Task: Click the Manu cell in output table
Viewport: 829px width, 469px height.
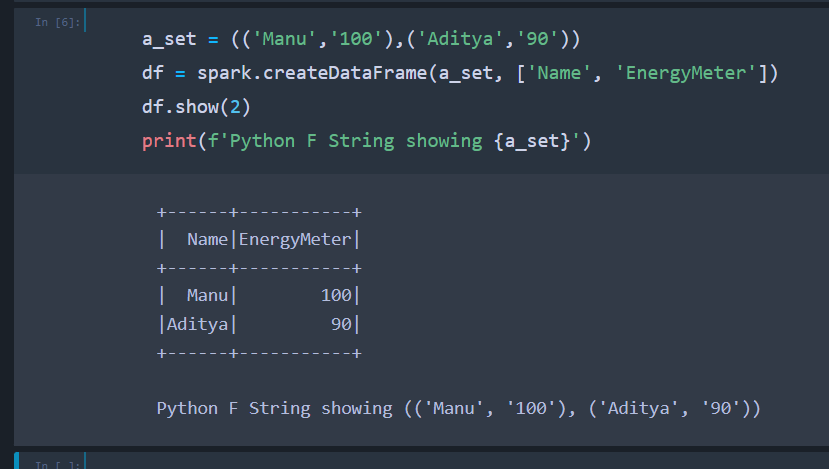Action: point(207,296)
